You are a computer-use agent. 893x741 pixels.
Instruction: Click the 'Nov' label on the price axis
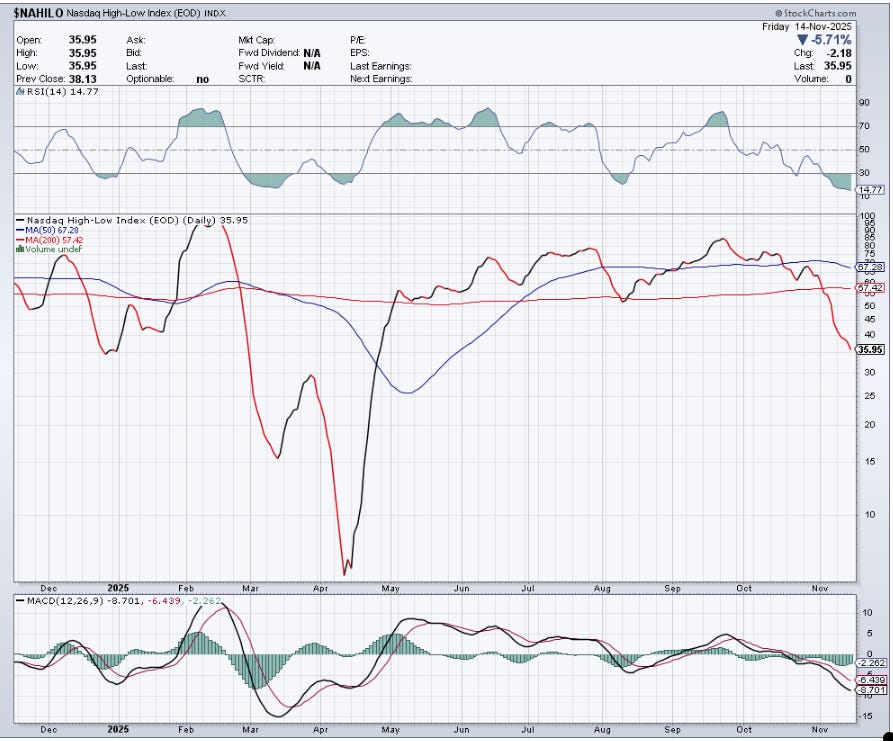pos(820,588)
